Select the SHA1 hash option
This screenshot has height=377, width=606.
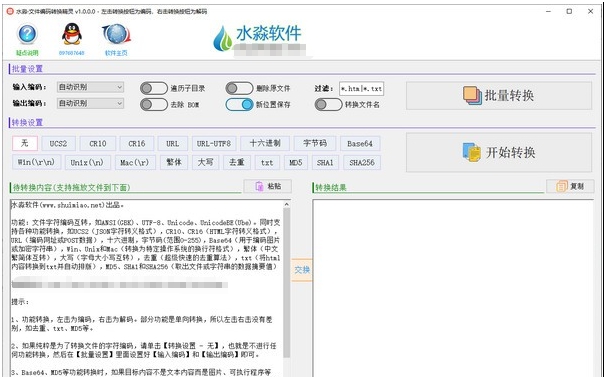coord(325,162)
